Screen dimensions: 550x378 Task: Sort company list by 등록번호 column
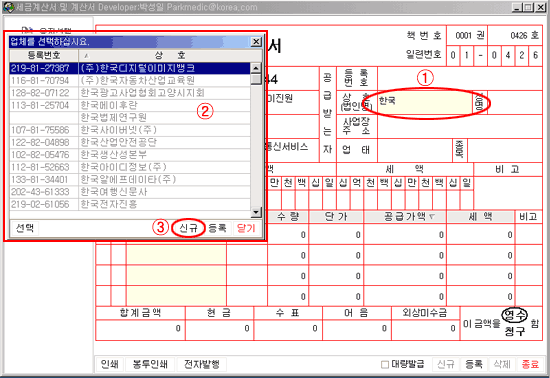pyautogui.click(x=44, y=55)
